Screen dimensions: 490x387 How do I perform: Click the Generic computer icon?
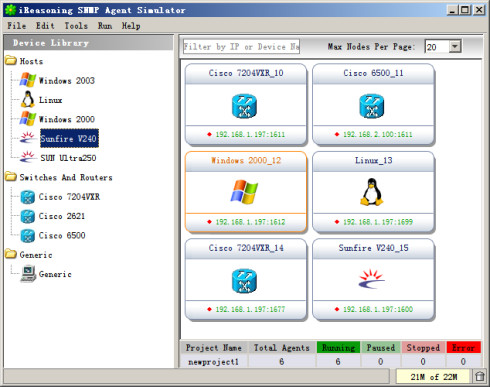(28, 274)
